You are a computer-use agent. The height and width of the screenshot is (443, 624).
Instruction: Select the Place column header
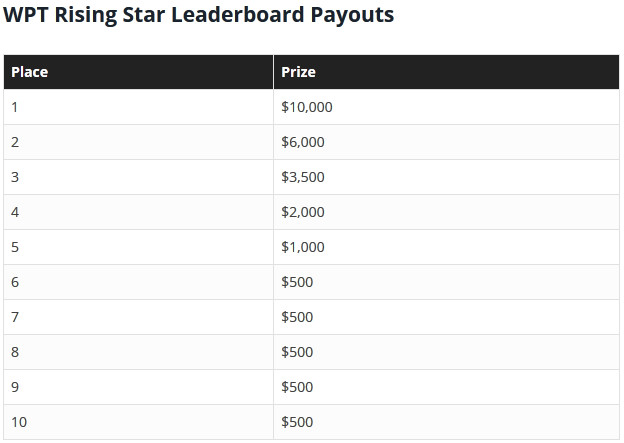click(x=138, y=72)
